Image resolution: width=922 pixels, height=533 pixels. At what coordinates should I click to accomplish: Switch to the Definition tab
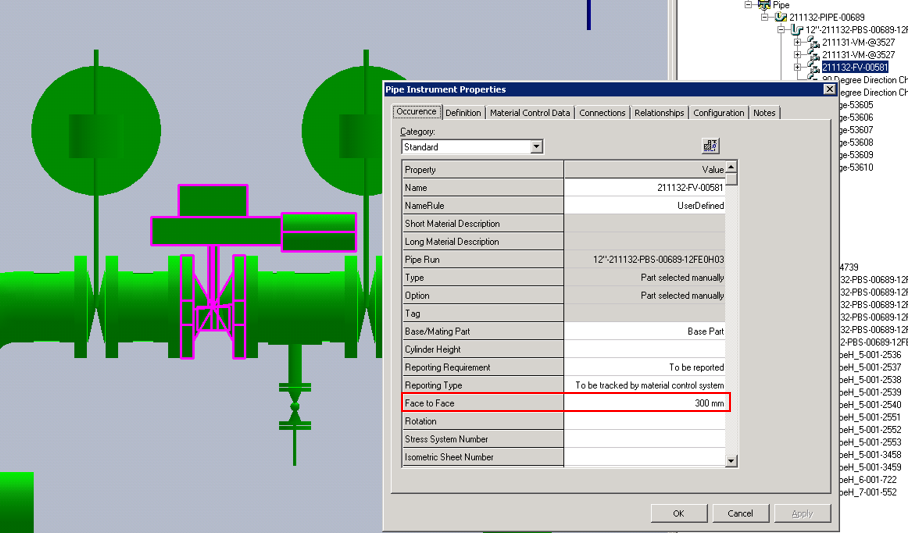click(463, 113)
